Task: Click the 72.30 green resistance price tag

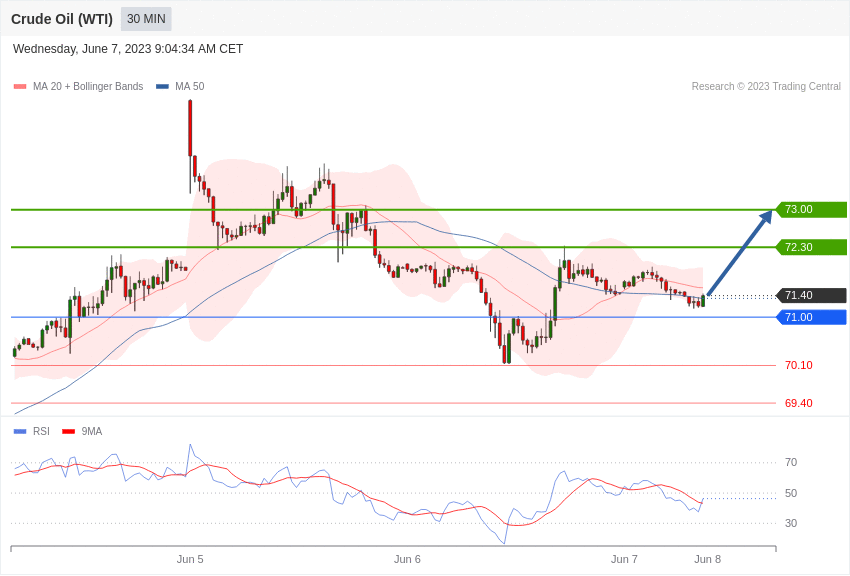Action: (x=811, y=247)
